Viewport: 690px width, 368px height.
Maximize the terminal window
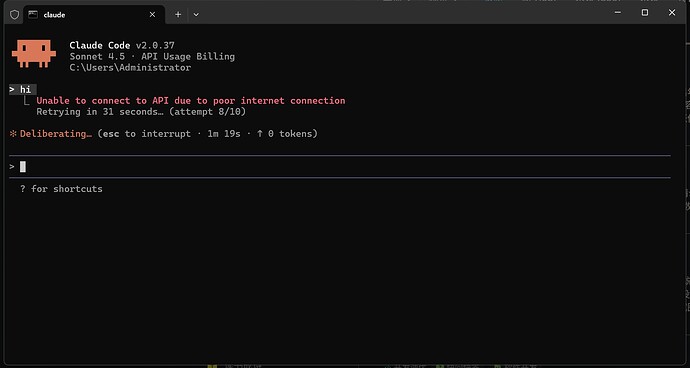[x=645, y=13]
